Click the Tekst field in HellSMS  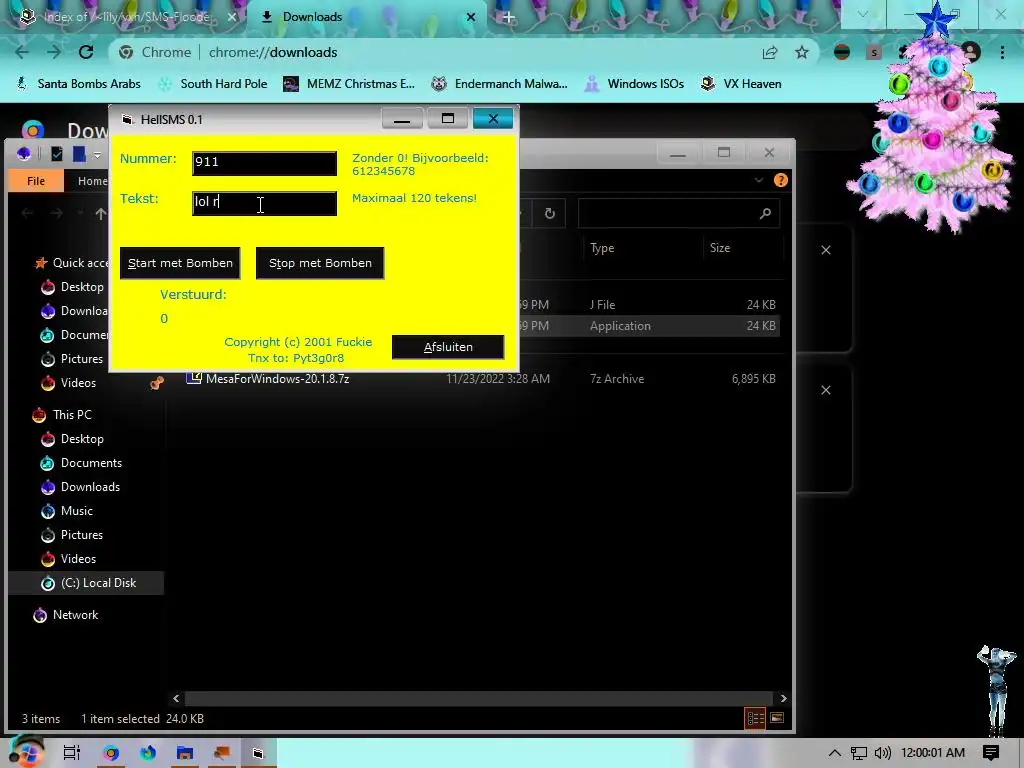[264, 203]
